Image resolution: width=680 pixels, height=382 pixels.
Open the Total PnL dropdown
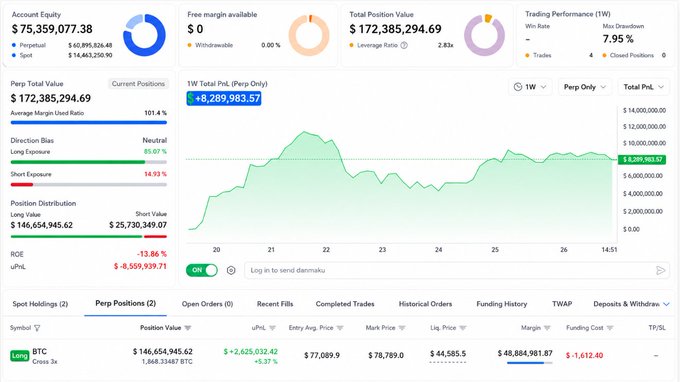643,87
